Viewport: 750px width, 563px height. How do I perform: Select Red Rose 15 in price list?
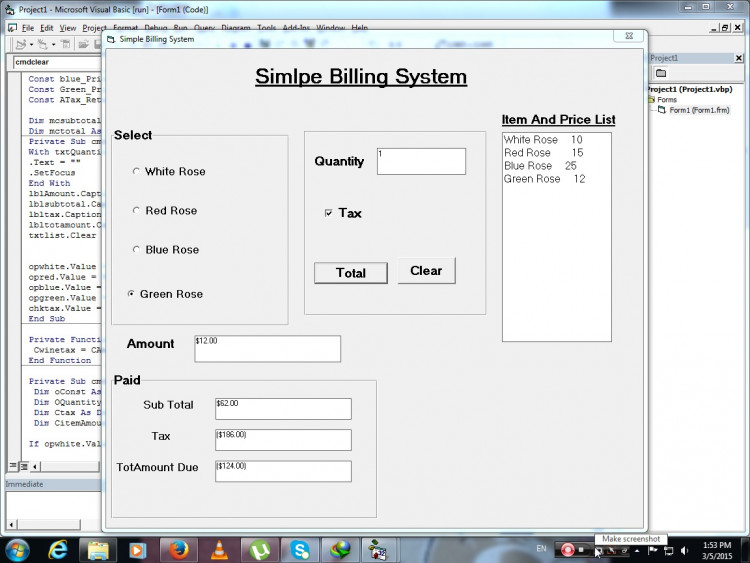543,153
